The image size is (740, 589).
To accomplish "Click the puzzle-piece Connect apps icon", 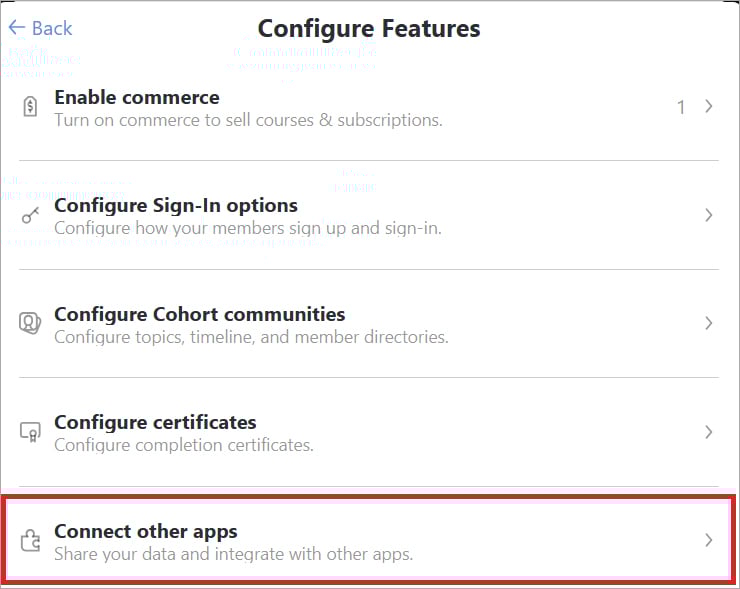I will (30, 541).
